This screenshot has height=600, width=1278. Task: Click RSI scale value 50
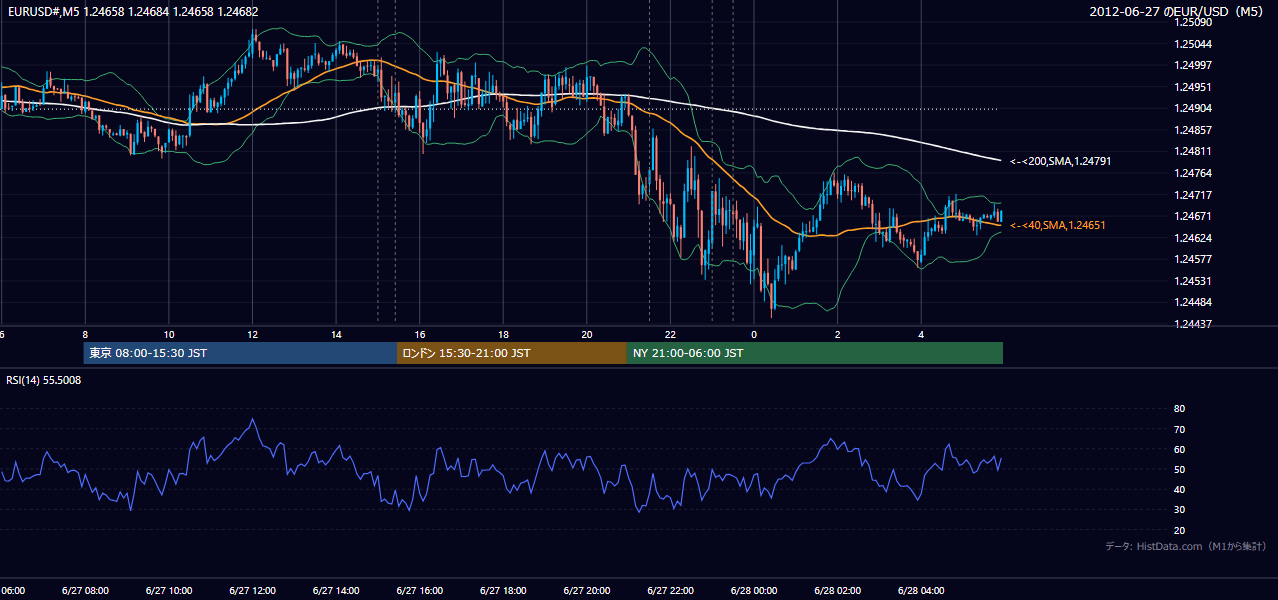[1179, 469]
